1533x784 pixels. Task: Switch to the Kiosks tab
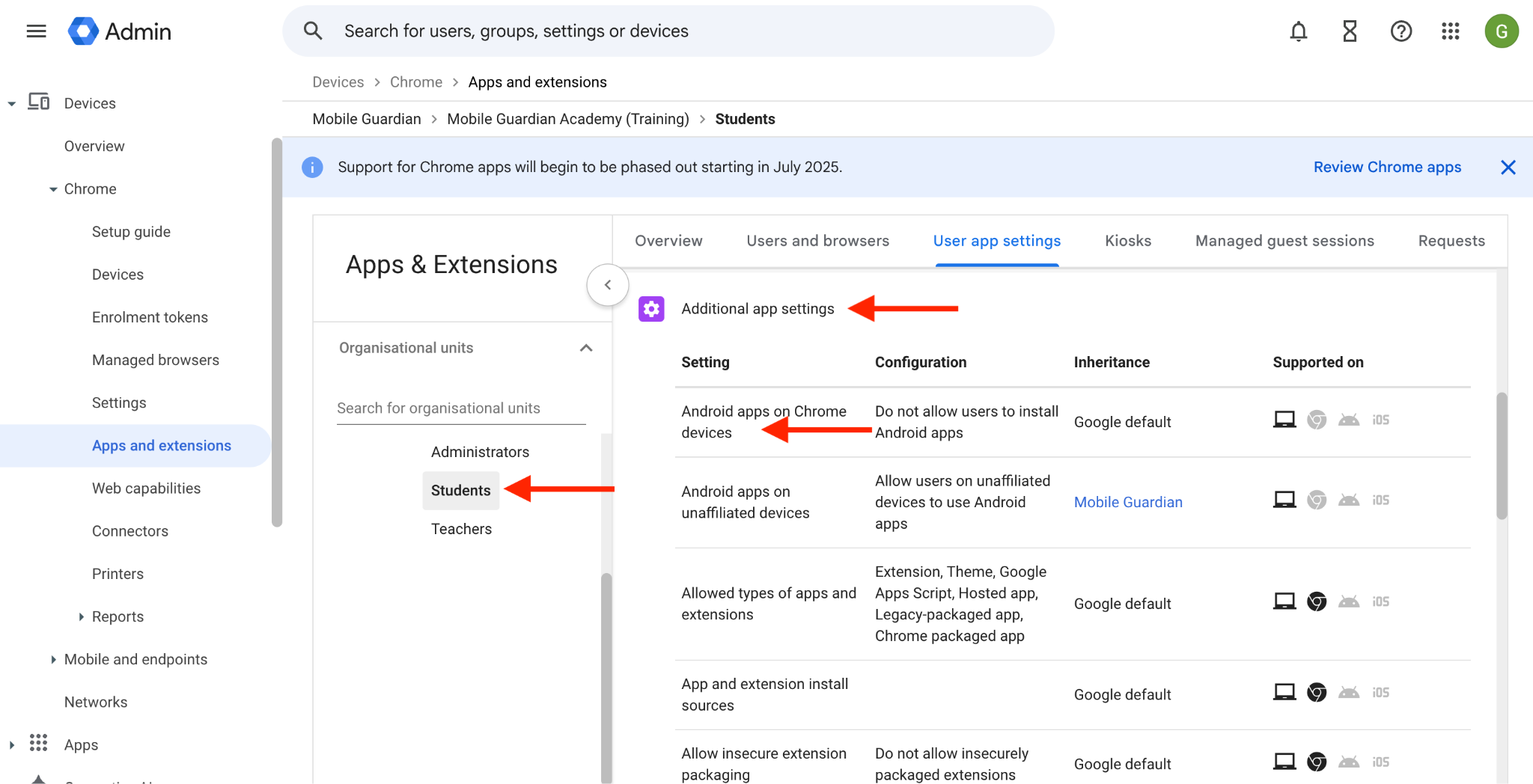tap(1127, 241)
